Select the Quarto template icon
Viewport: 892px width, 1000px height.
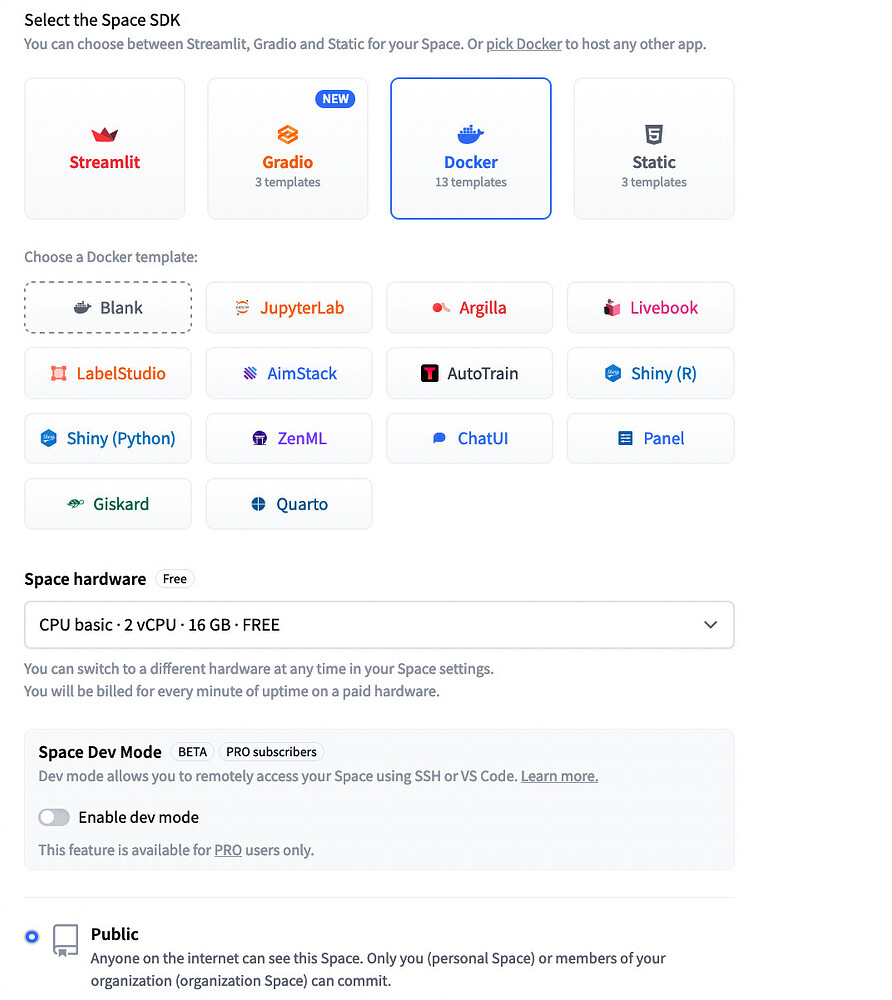(x=258, y=504)
